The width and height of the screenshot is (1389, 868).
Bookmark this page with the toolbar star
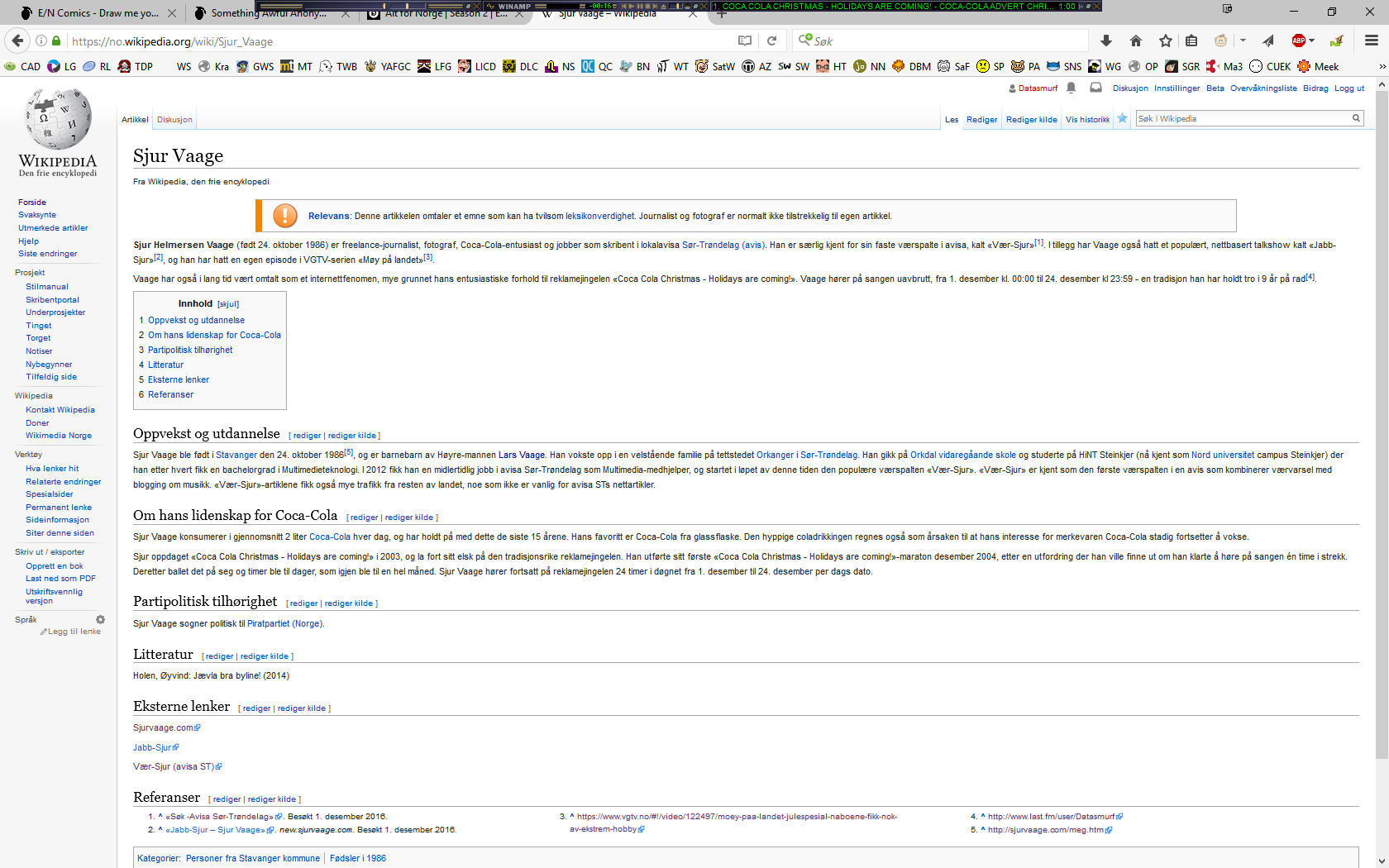[1166, 41]
